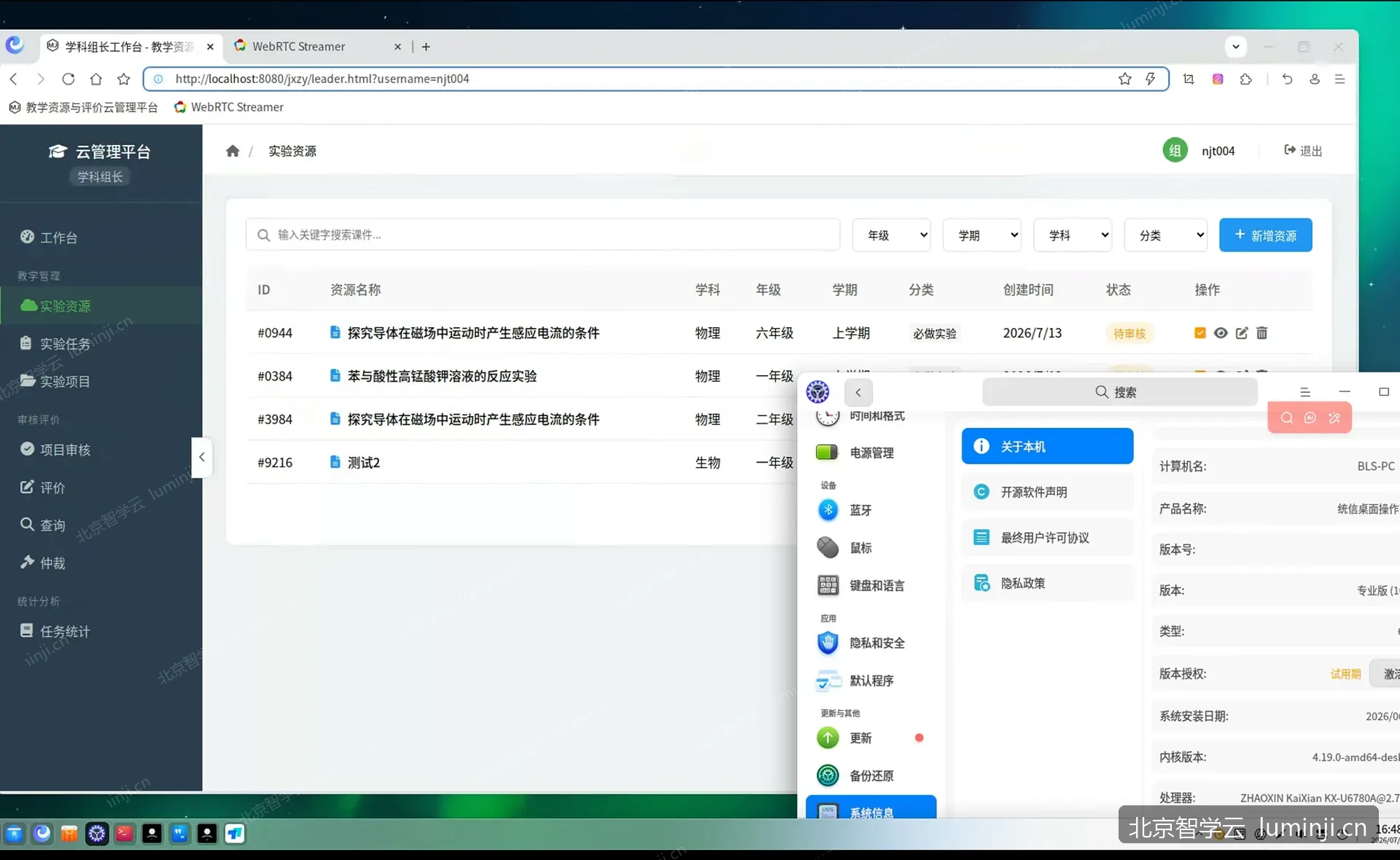Open the 分类 filter dropdown

click(1166, 235)
